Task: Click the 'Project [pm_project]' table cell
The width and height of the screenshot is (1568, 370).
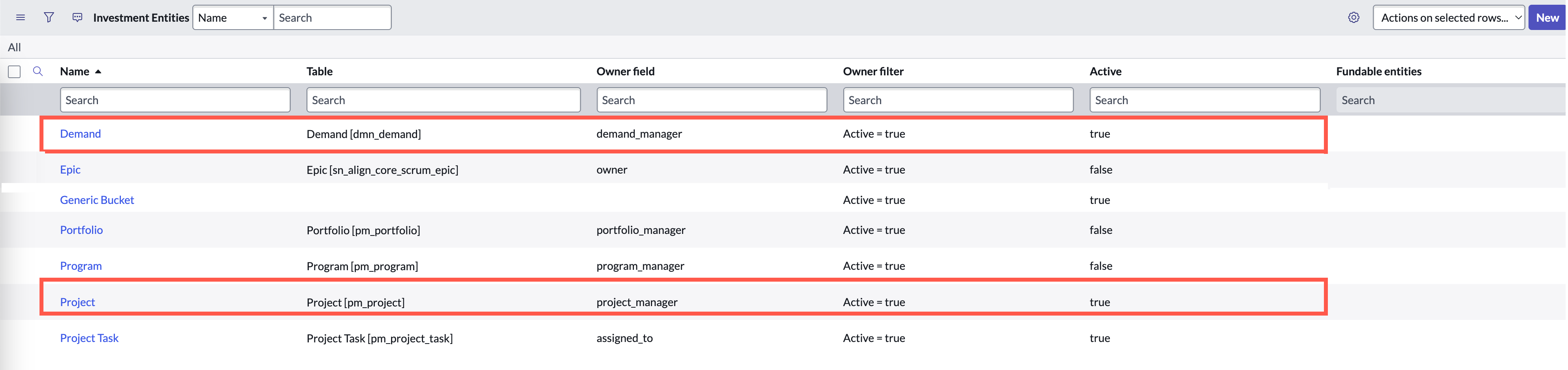Action: 355,303
